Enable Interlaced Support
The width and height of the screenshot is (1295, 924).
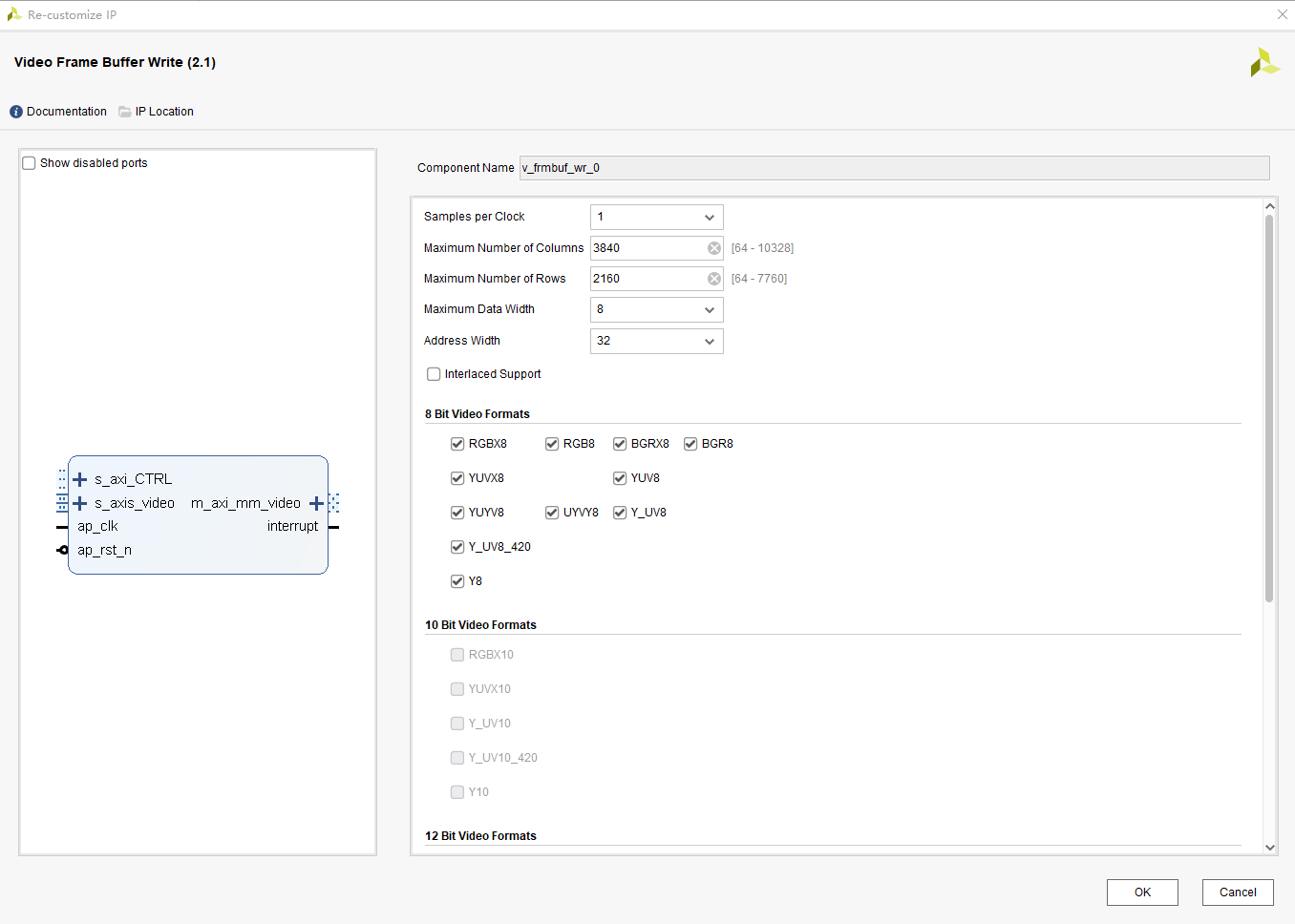(434, 373)
